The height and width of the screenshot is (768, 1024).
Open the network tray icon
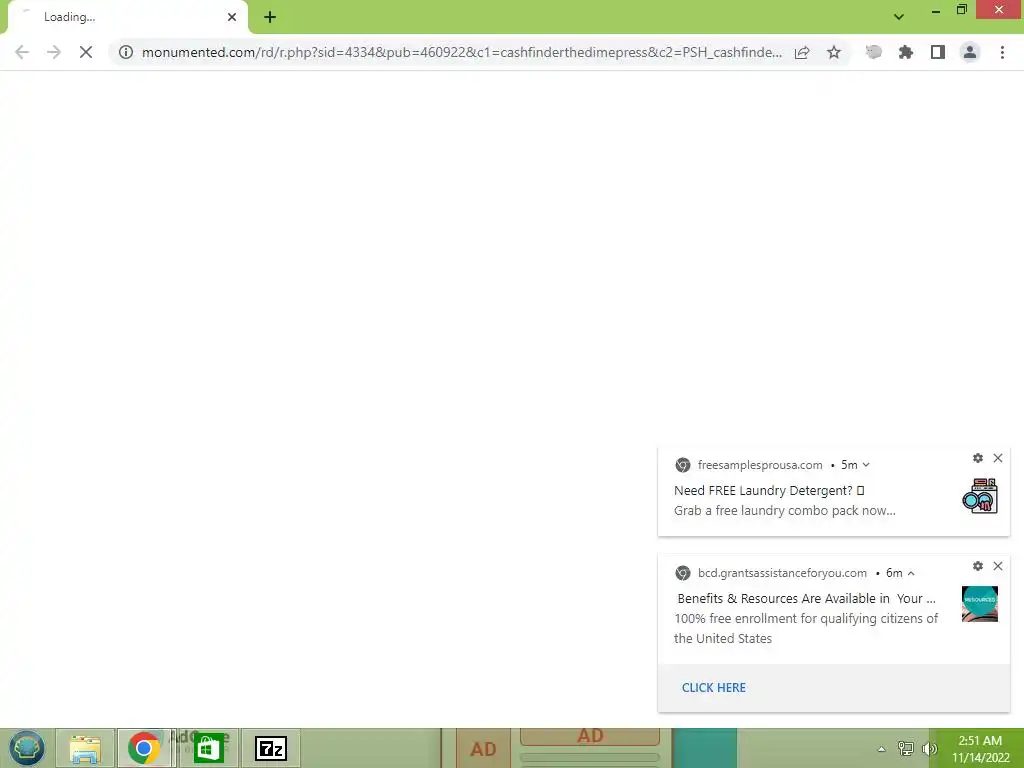coord(905,749)
